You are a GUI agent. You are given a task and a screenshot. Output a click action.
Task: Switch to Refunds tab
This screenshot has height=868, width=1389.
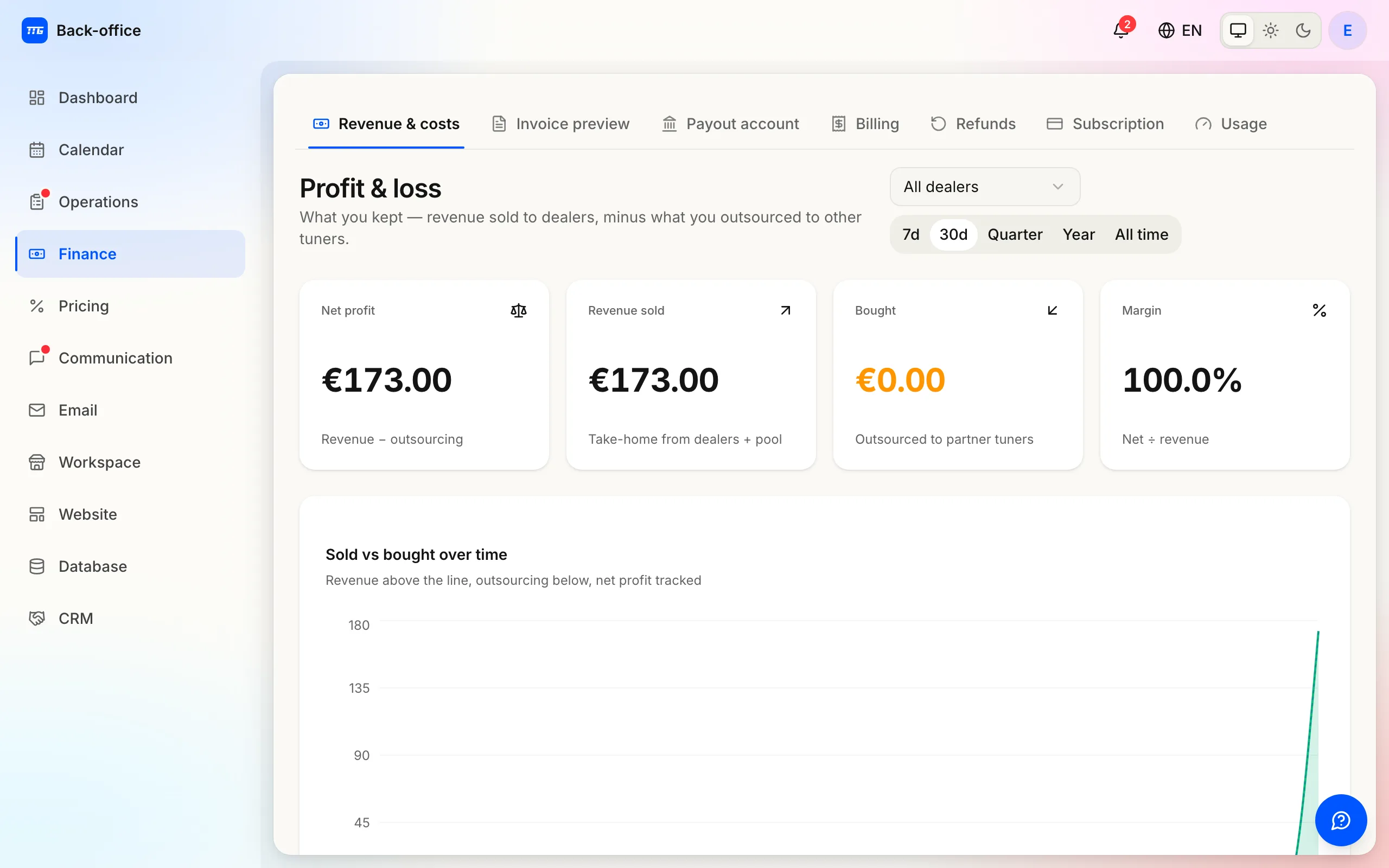pyautogui.click(x=973, y=124)
